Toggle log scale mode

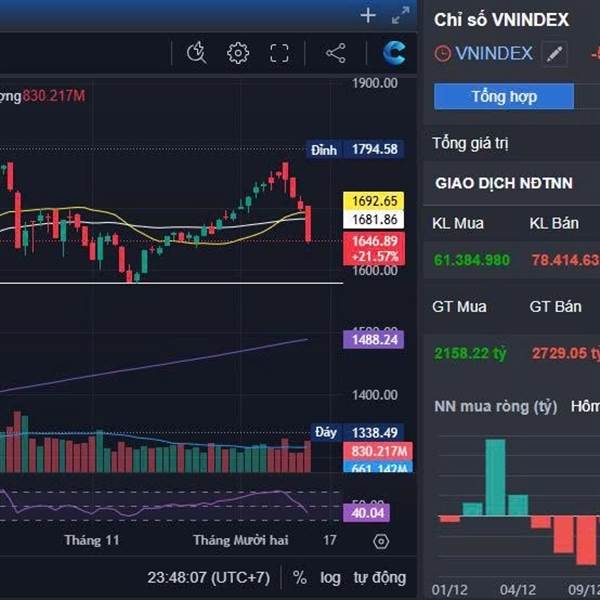330,577
